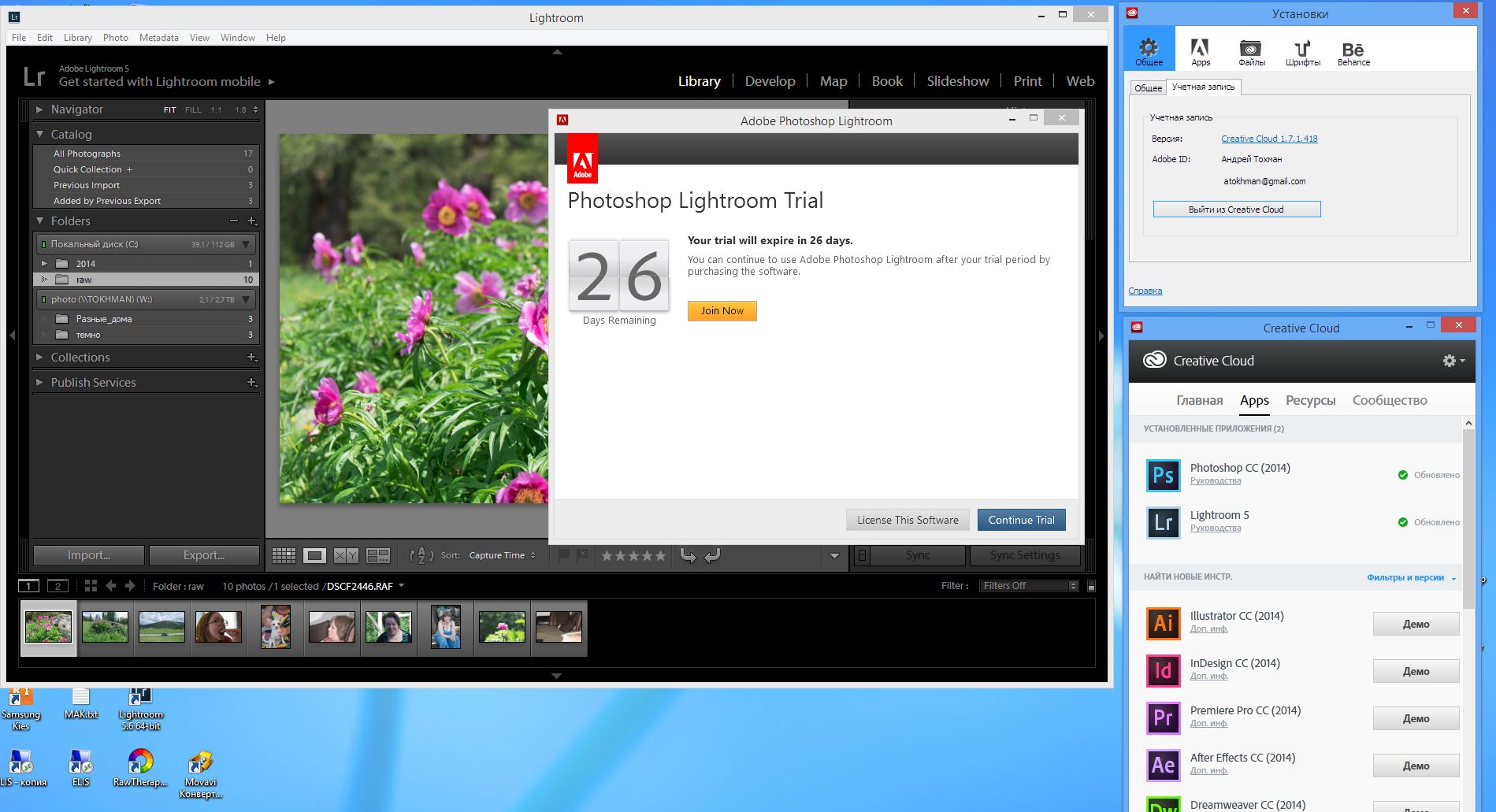
Task: Open Compare view (X|Y) icon
Action: [346, 555]
